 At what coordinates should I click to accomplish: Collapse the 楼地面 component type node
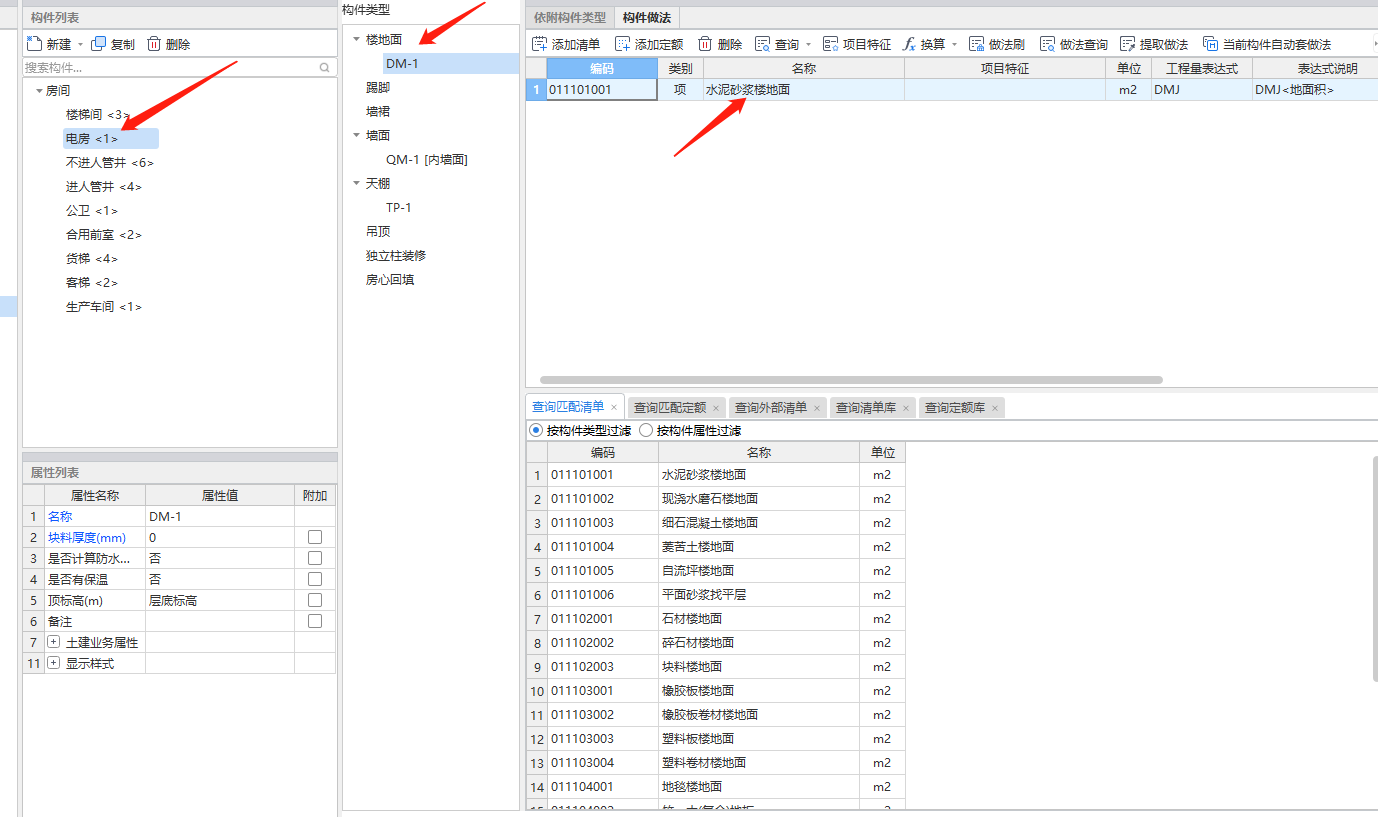pos(356,40)
